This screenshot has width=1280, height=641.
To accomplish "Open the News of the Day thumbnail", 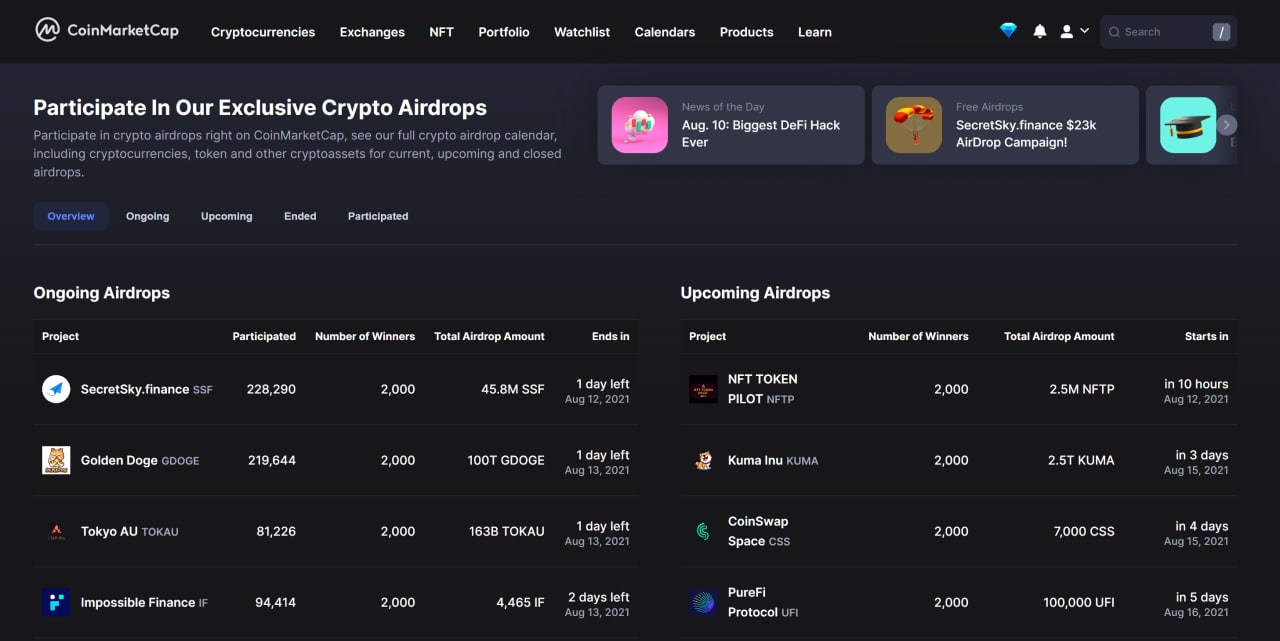I will [x=640, y=125].
